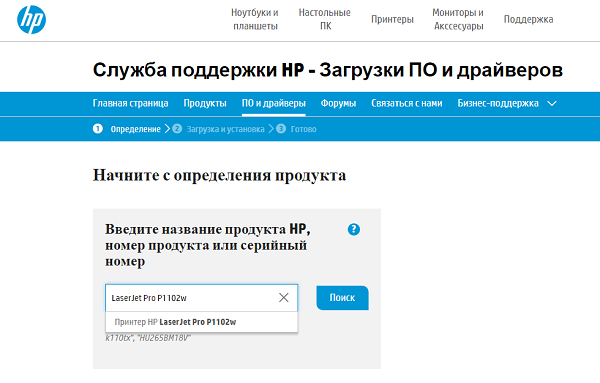Click step 3 circle icon in progress bar
Viewport: 600px width, 383px height.
pyautogui.click(x=281, y=129)
